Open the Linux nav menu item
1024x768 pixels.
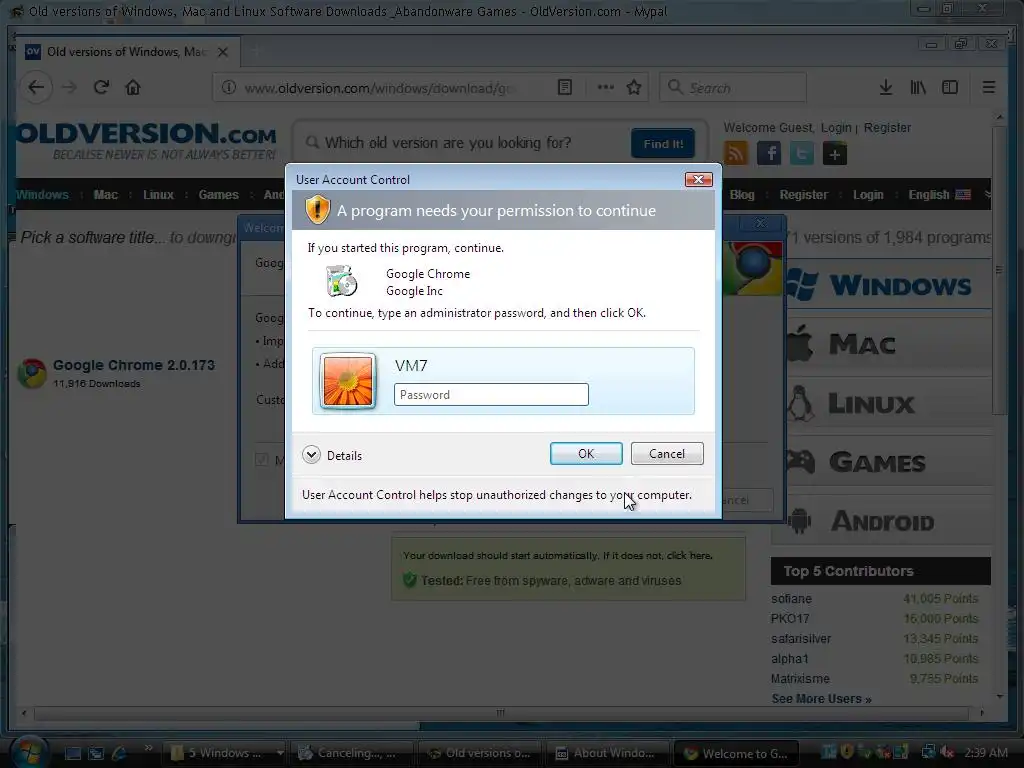(158, 195)
